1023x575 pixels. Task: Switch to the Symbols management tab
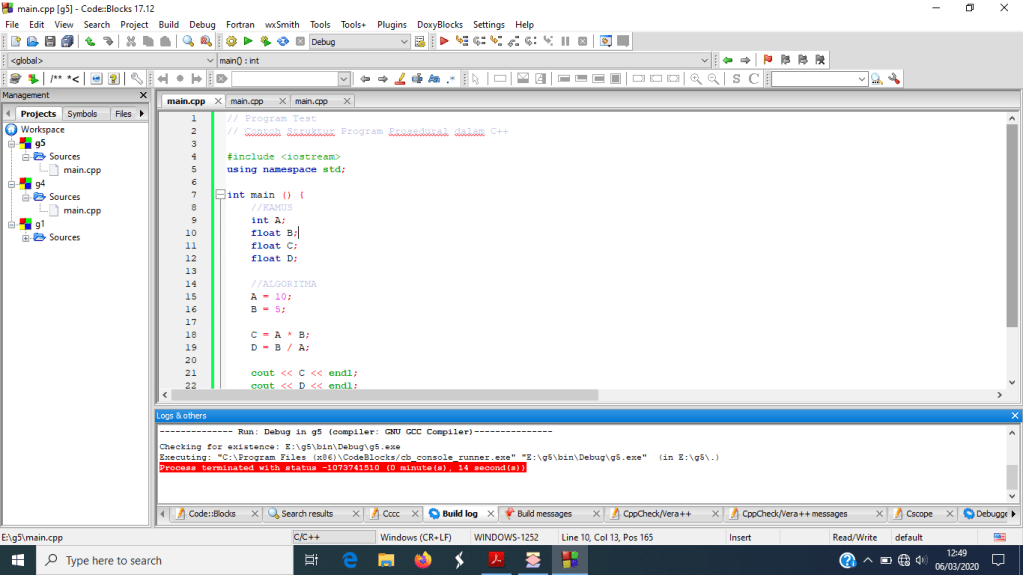click(82, 114)
